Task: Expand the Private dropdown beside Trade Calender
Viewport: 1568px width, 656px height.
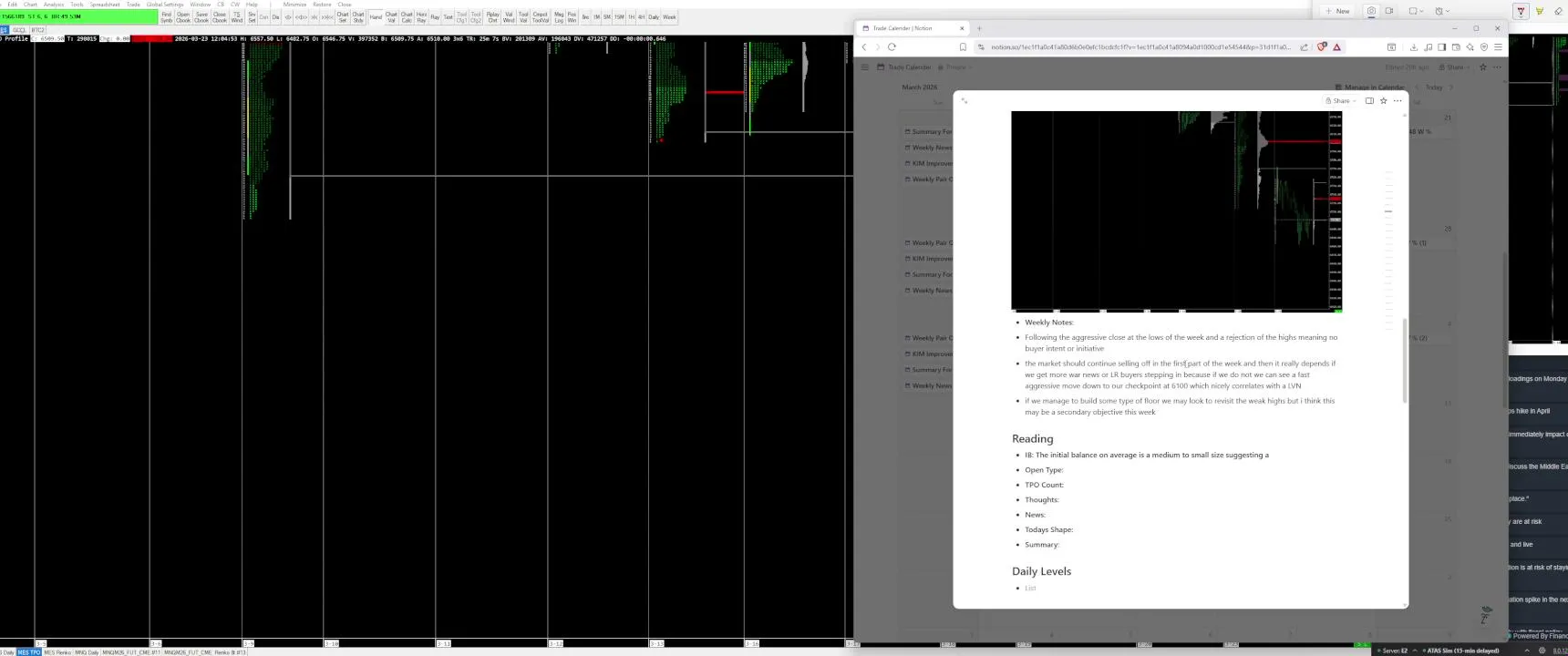Action: 956,67
